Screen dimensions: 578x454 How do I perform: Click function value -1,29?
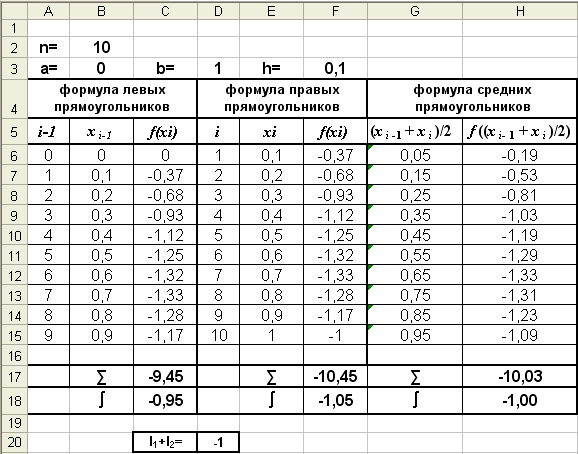coord(520,255)
